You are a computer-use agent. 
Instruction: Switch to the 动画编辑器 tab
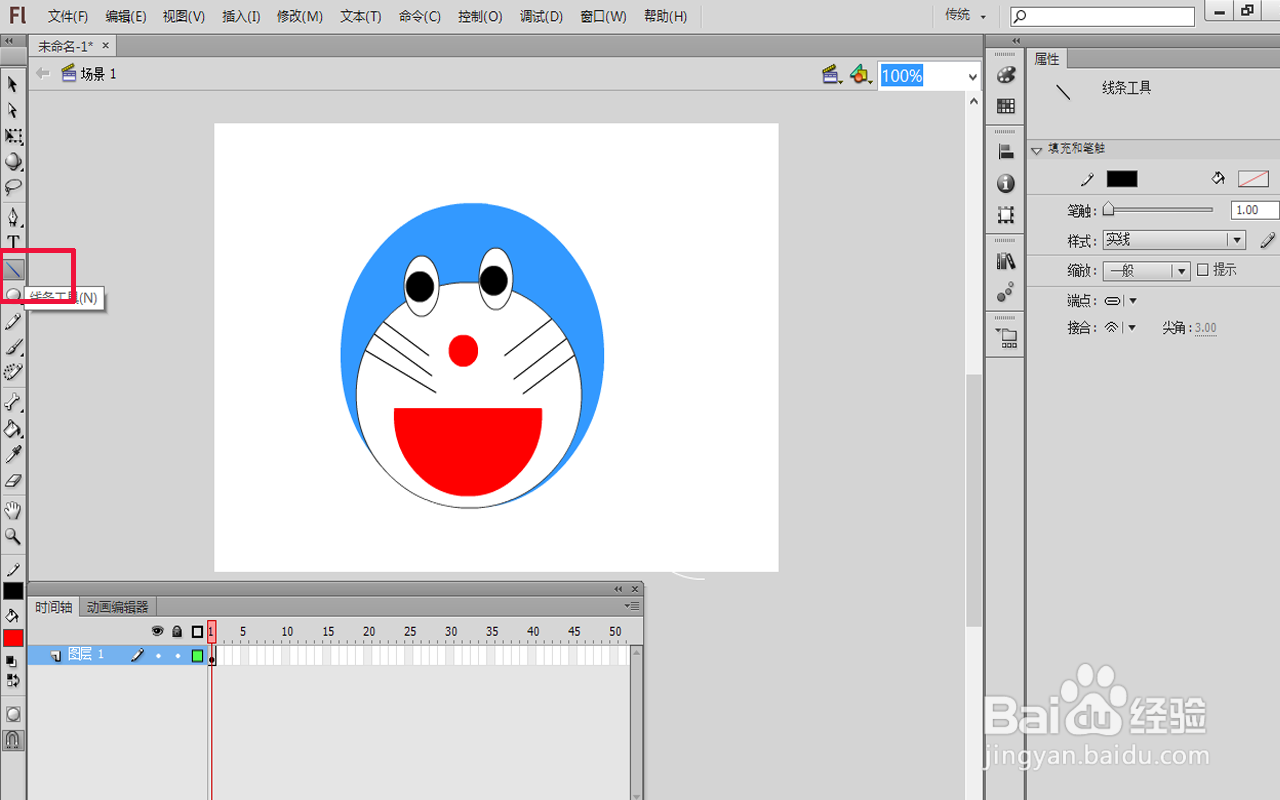117,607
